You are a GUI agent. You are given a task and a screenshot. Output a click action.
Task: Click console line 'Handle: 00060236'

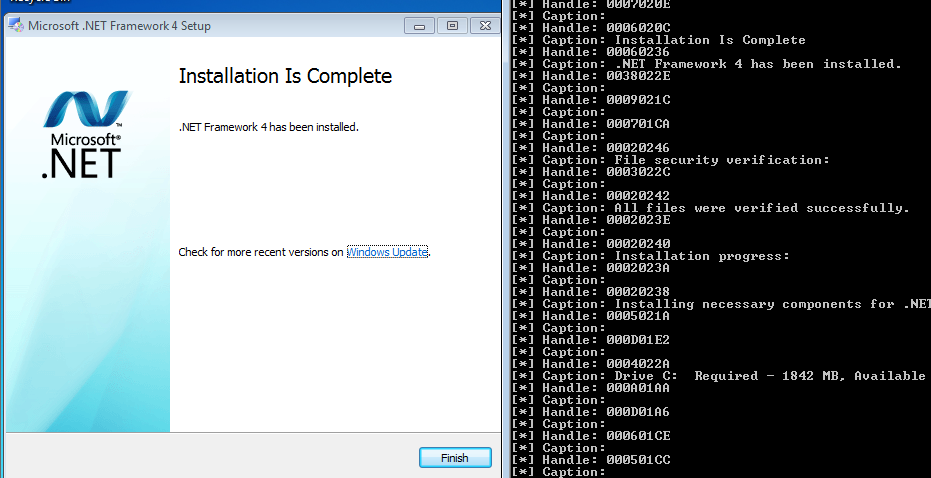591,52
